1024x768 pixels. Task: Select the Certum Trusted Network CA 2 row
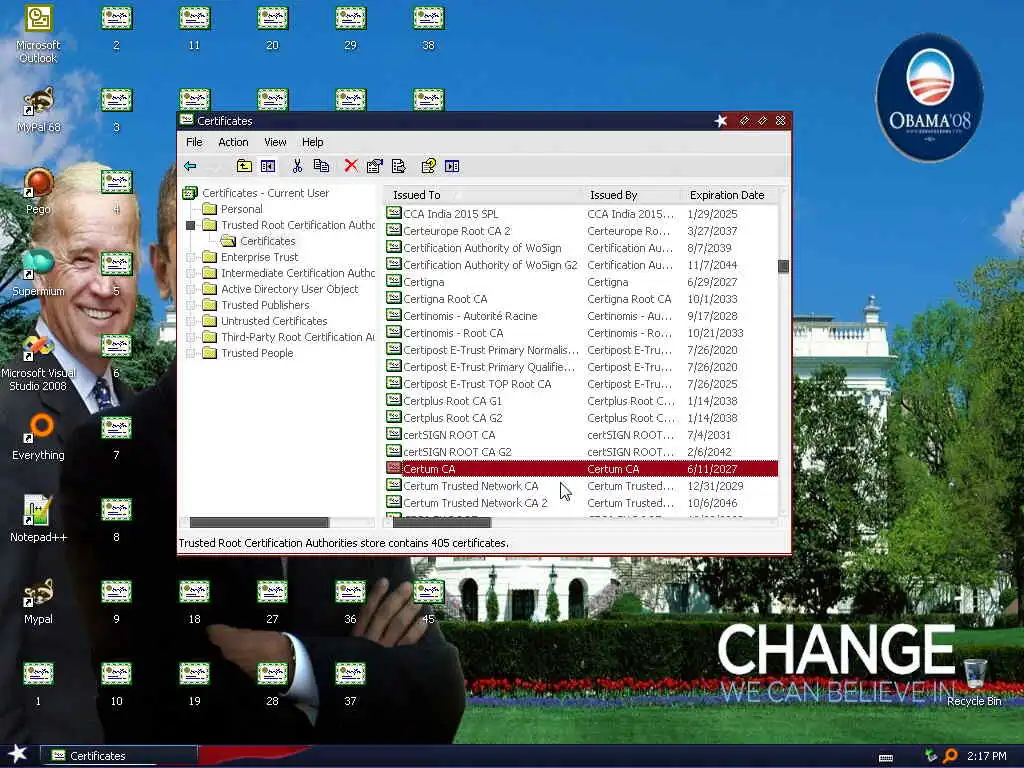581,503
